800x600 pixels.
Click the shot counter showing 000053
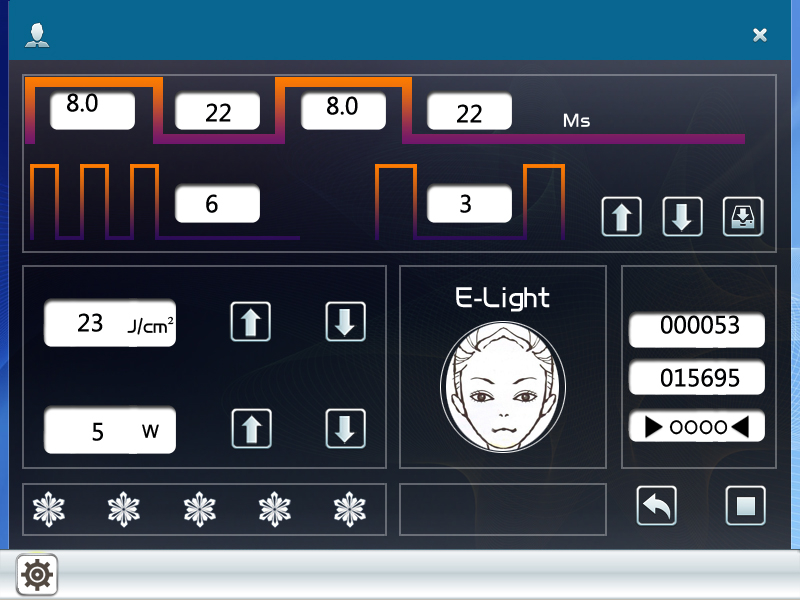697,326
